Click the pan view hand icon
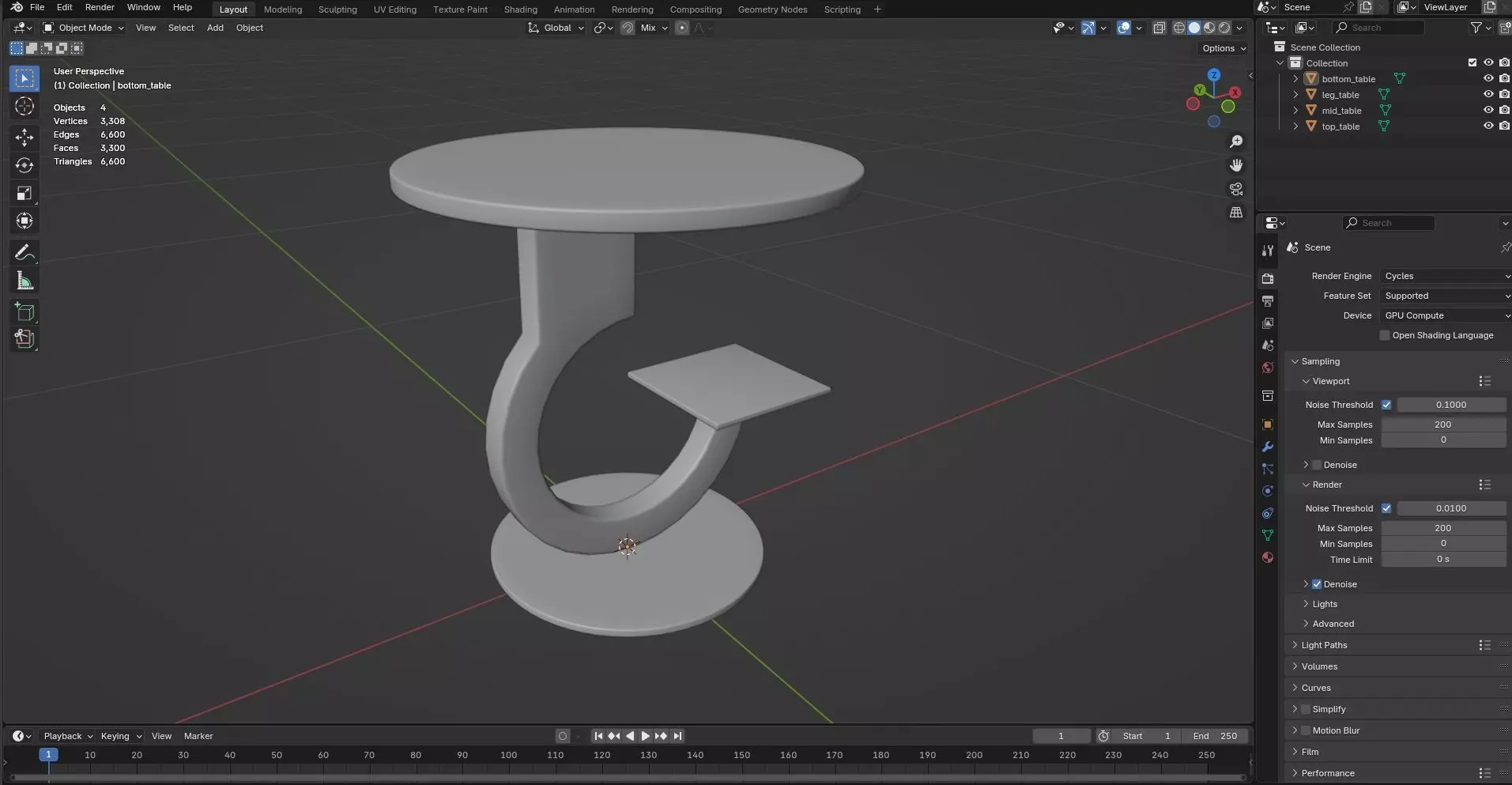The width and height of the screenshot is (1512, 785). 1236,165
